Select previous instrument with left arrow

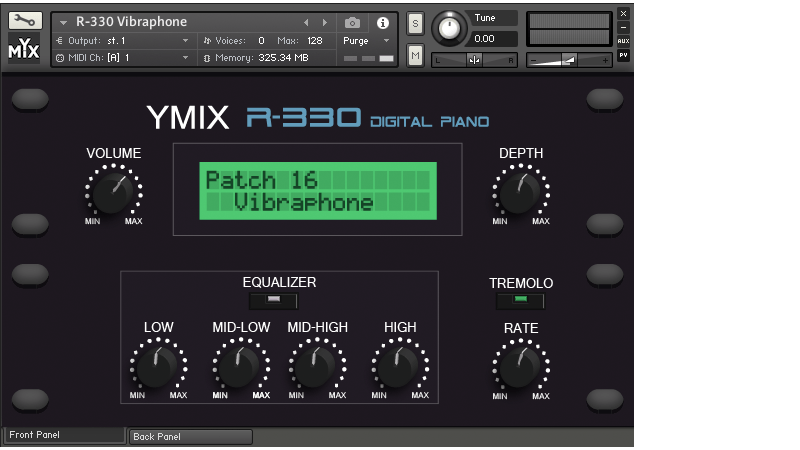click(x=306, y=23)
